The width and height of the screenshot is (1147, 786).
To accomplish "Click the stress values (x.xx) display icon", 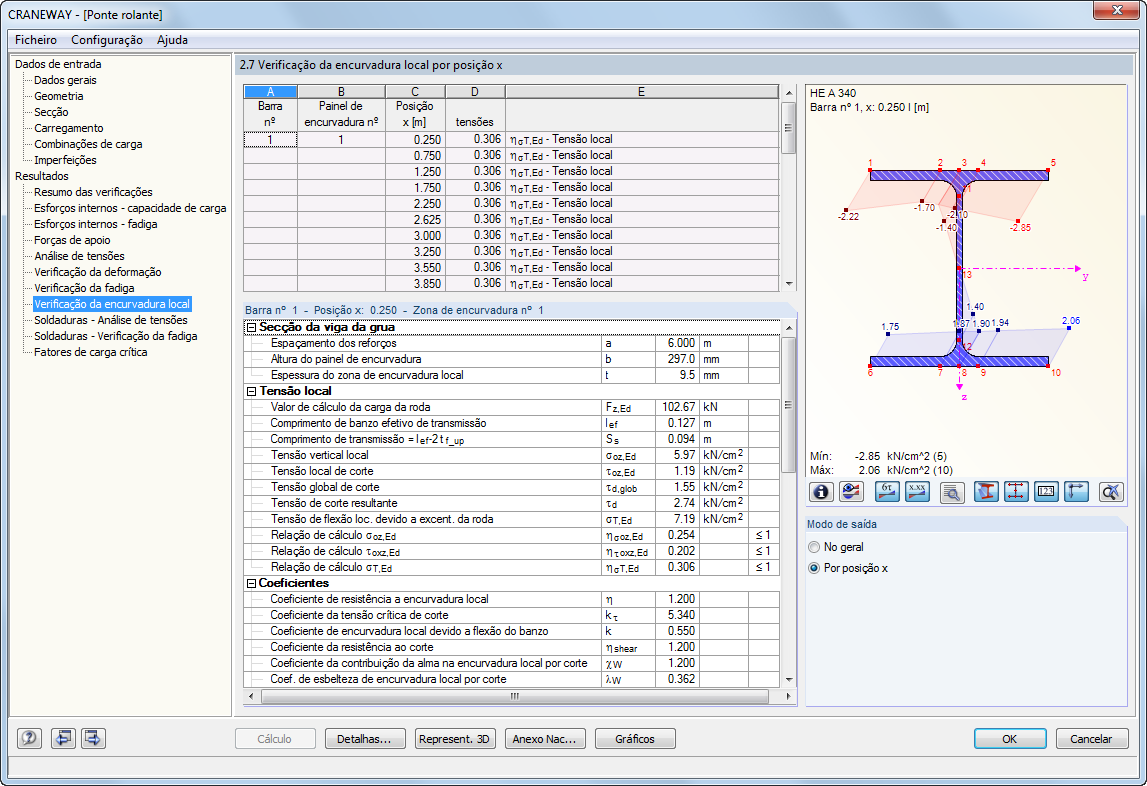I will (x=917, y=491).
